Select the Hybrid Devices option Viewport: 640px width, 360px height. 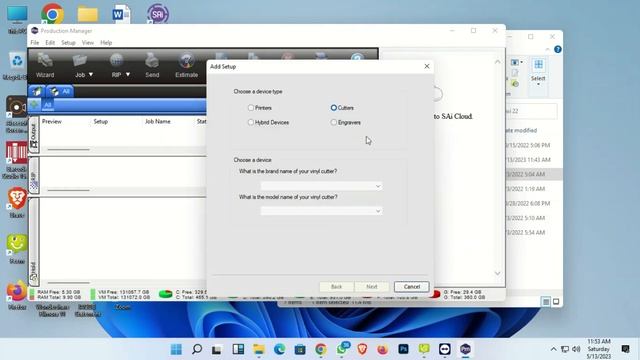tap(251, 122)
